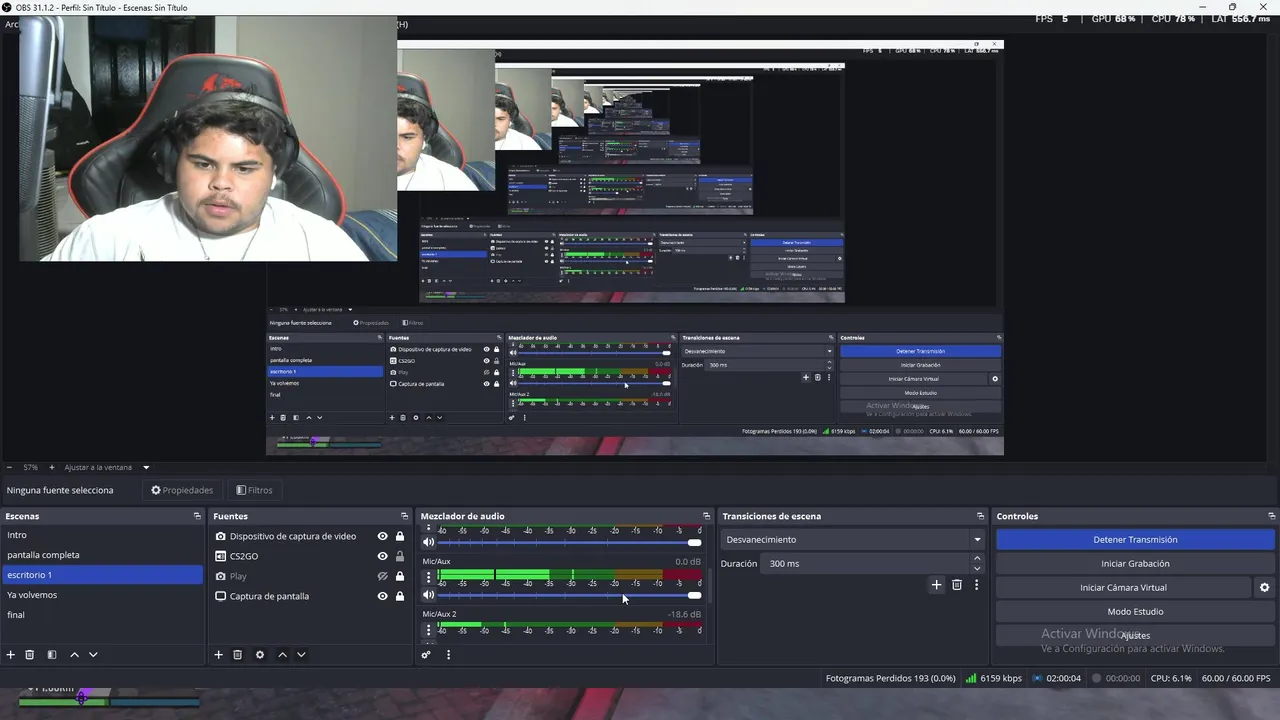This screenshot has width=1280, height=720.
Task: Select the Intro scene
Action: point(102,535)
